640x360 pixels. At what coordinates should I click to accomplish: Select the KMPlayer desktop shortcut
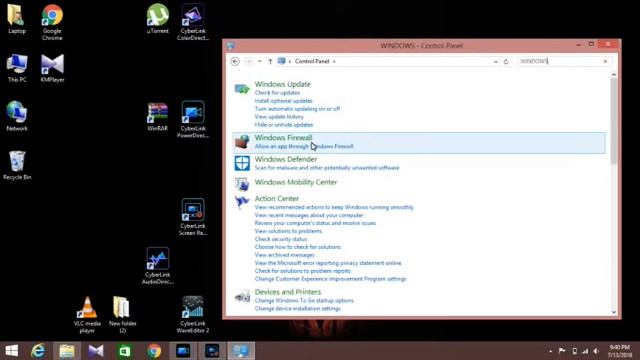(52, 68)
